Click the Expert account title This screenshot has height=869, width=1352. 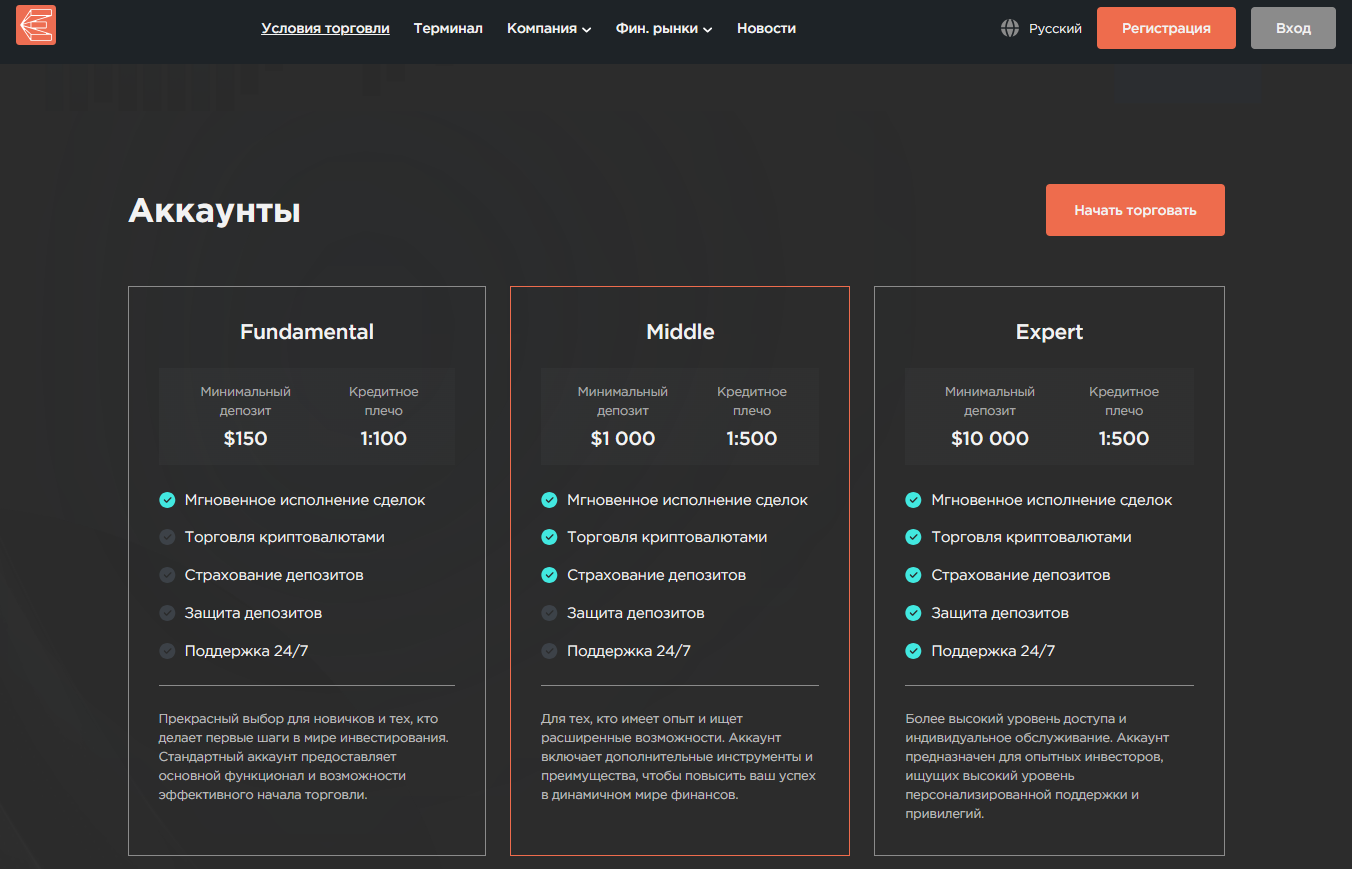[x=1049, y=332]
